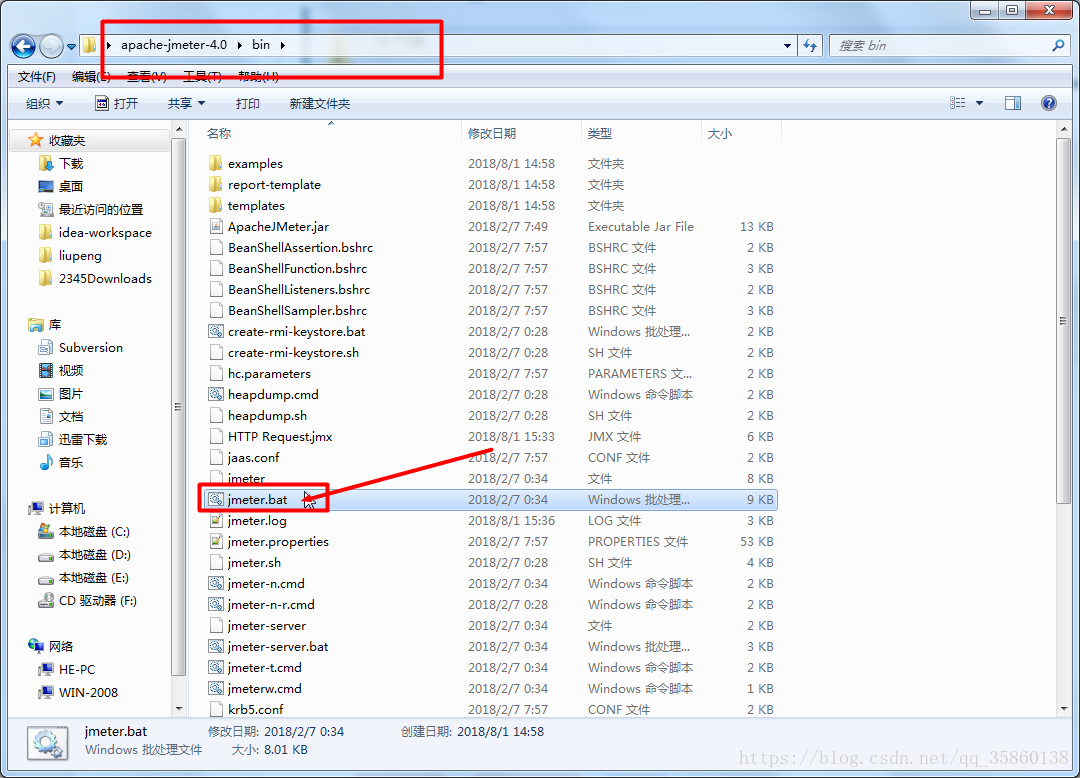Open 图片 library in sidebar
This screenshot has height=778, width=1080.
point(70,393)
